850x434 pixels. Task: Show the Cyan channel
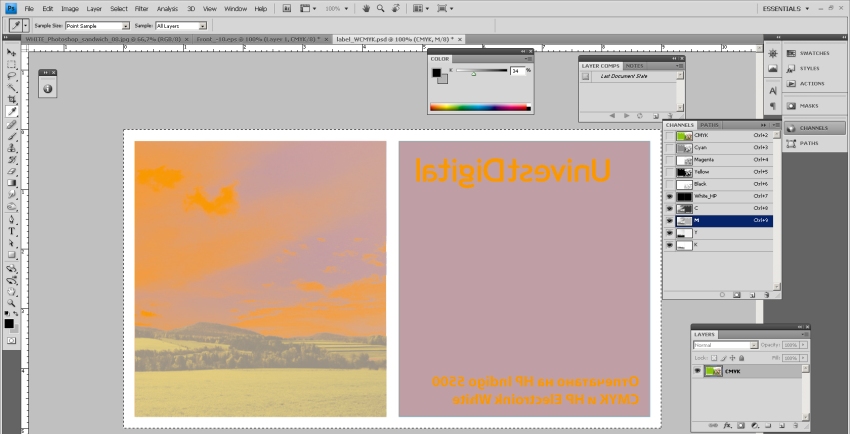(x=669, y=148)
